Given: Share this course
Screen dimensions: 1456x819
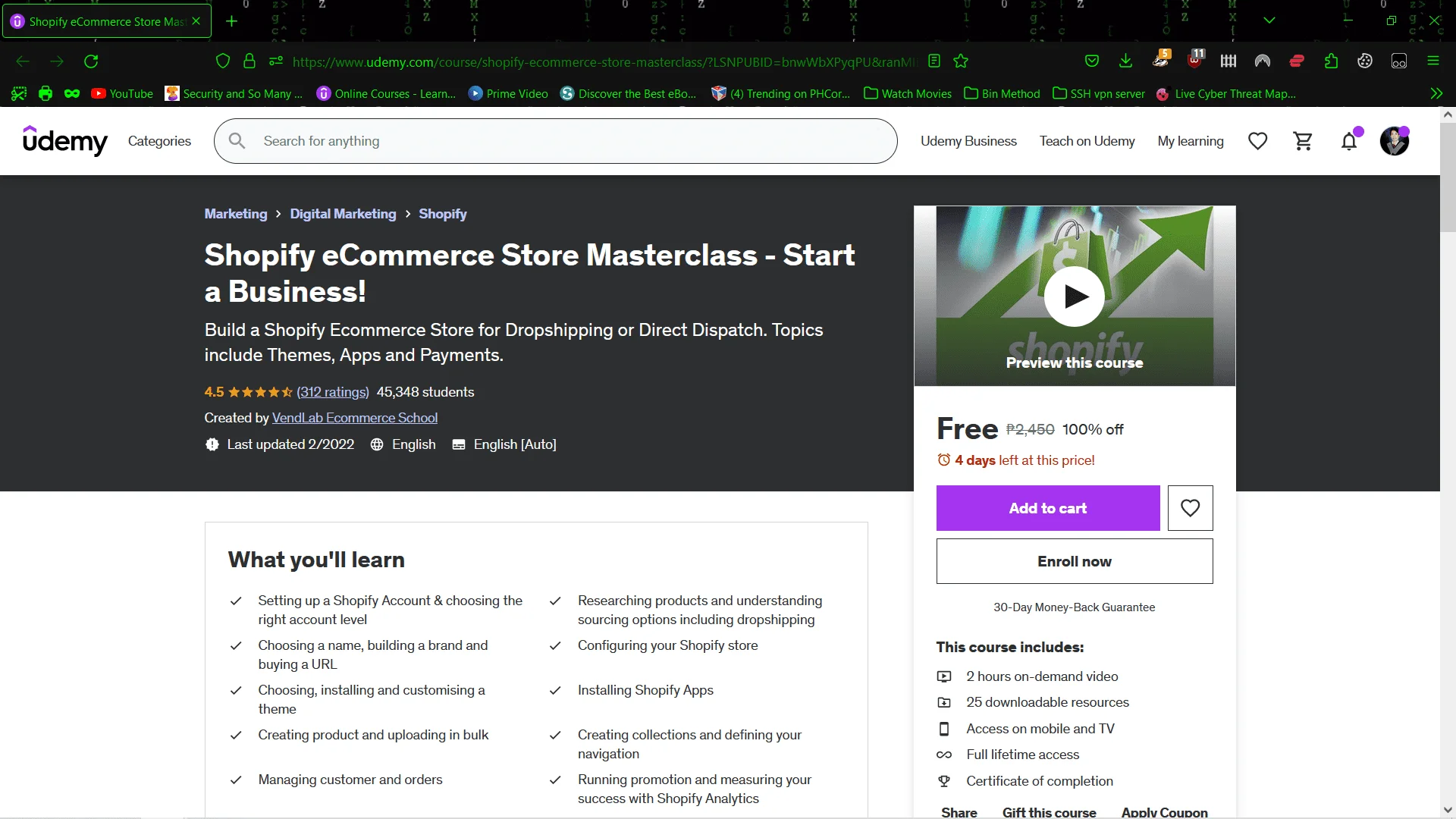Looking at the screenshot, I should pyautogui.click(x=959, y=812).
